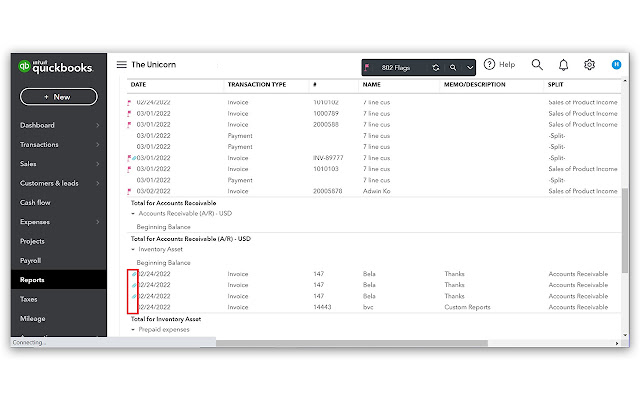Refresh the flags count with the sync icon
The width and height of the screenshot is (640, 400).
tap(436, 68)
